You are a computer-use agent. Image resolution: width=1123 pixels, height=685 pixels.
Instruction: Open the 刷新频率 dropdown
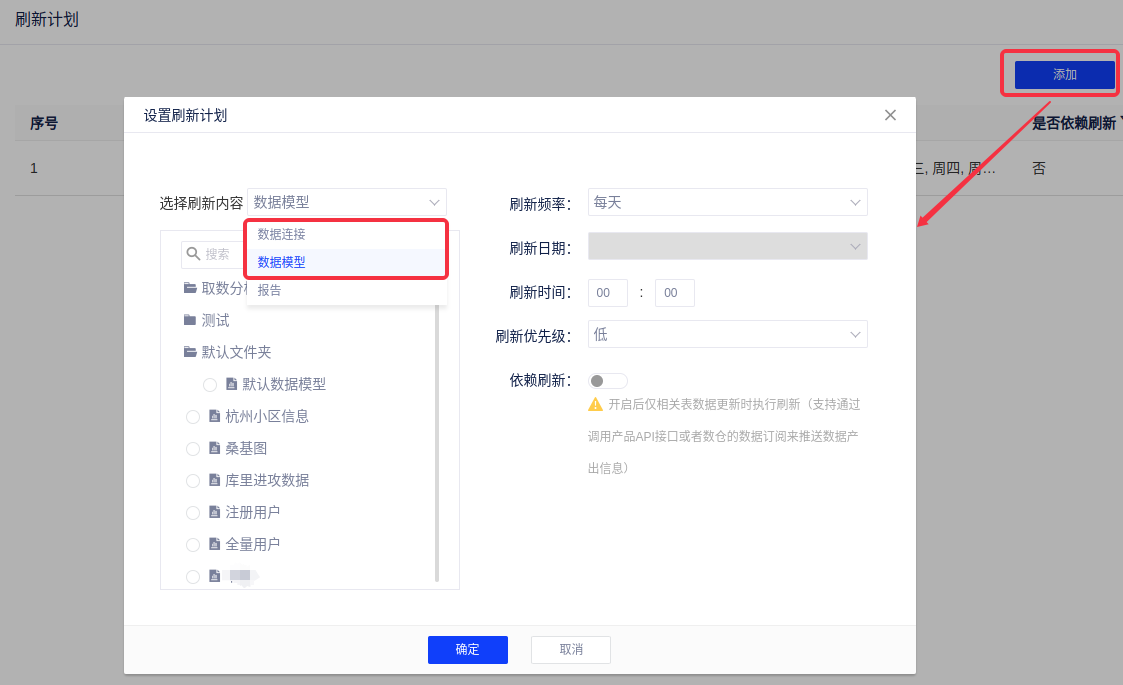(x=727, y=202)
